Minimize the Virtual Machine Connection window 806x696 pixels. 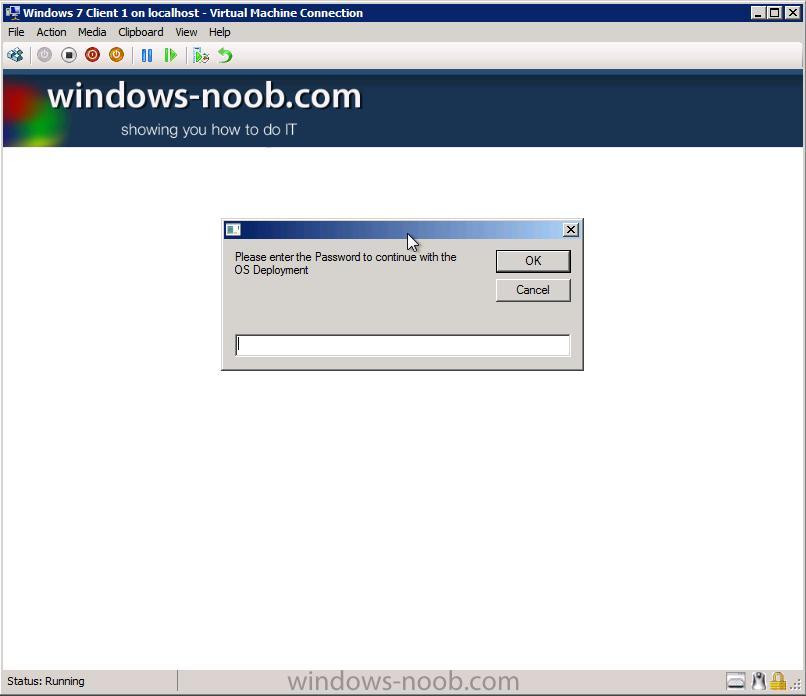click(x=757, y=12)
